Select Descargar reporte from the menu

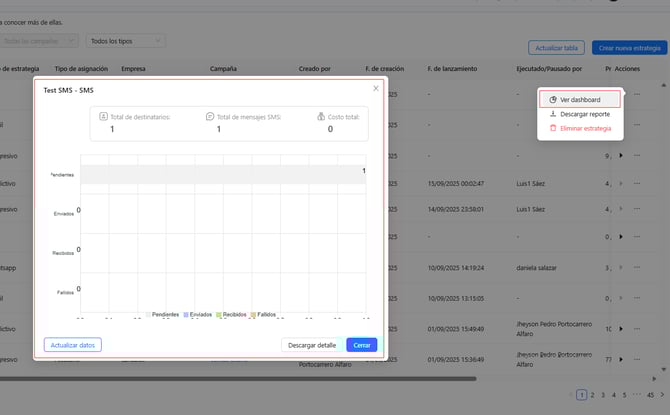tap(585, 114)
